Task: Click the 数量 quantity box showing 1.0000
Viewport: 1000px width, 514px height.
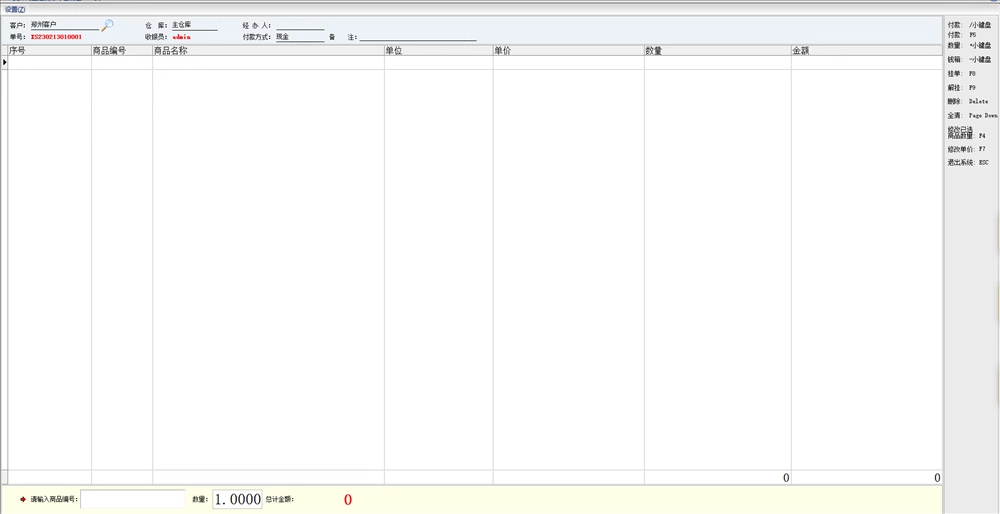Action: (237, 499)
